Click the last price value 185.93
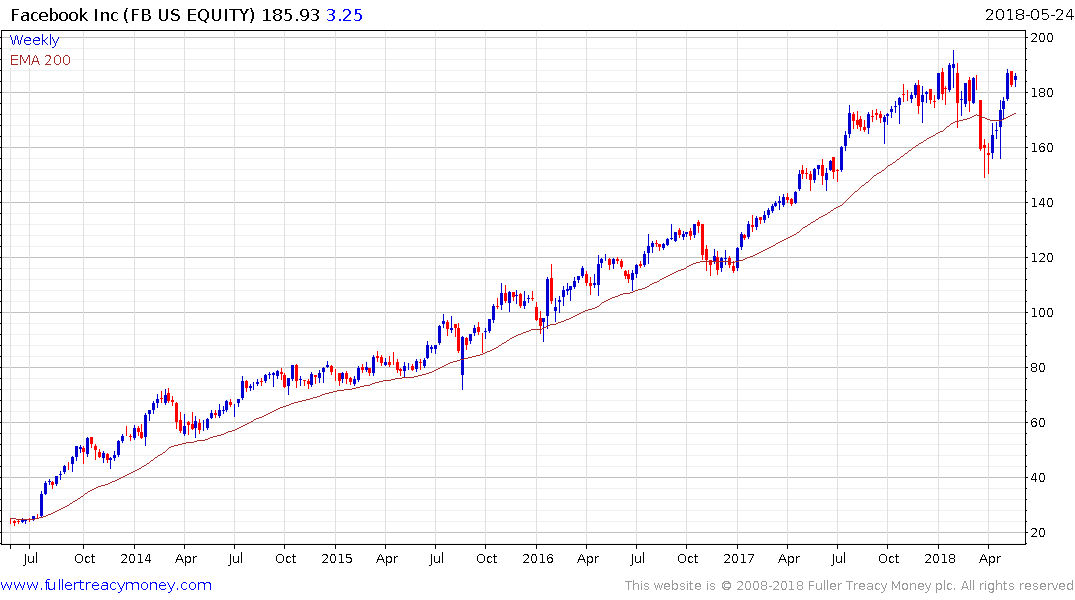The width and height of the screenshot is (1075, 600). point(291,15)
